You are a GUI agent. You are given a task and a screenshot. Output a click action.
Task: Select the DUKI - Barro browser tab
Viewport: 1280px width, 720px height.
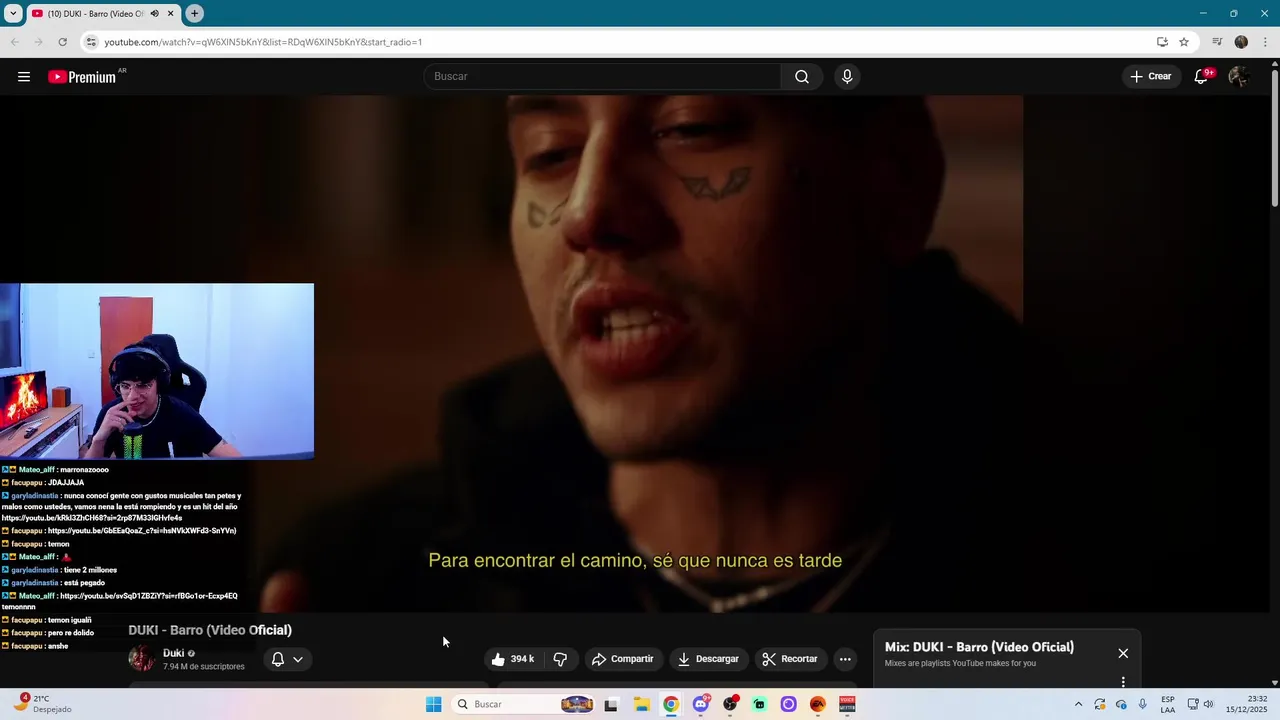[x=102, y=14]
